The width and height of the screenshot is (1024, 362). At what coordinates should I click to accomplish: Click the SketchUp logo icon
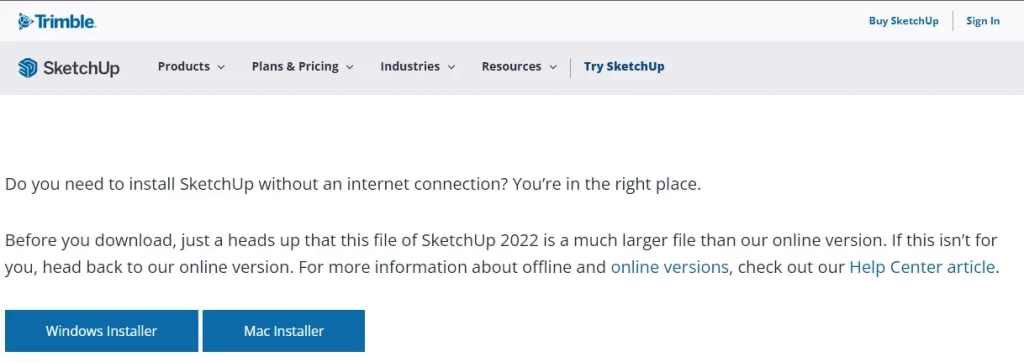click(x=27, y=67)
